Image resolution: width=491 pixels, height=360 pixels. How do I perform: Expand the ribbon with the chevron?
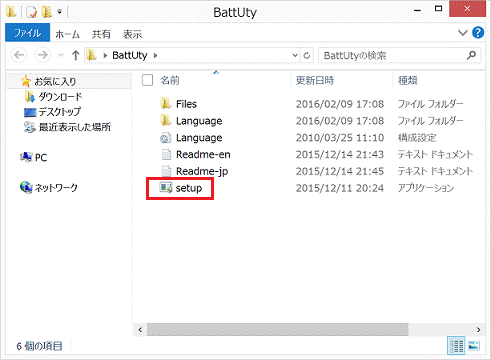pos(463,33)
